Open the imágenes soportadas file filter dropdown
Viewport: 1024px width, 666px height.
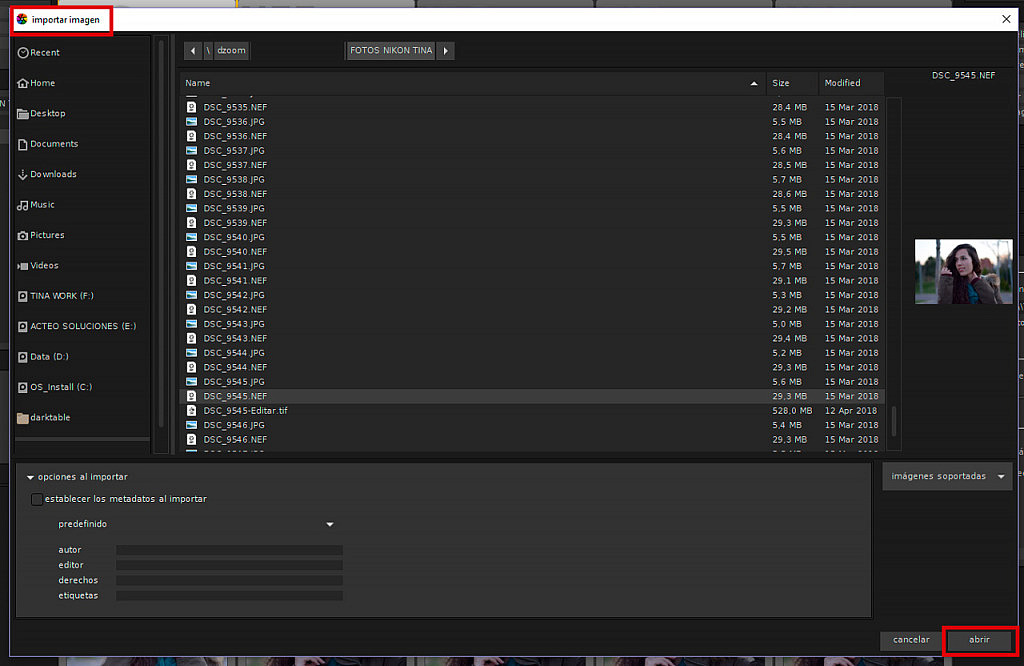[x=947, y=476]
